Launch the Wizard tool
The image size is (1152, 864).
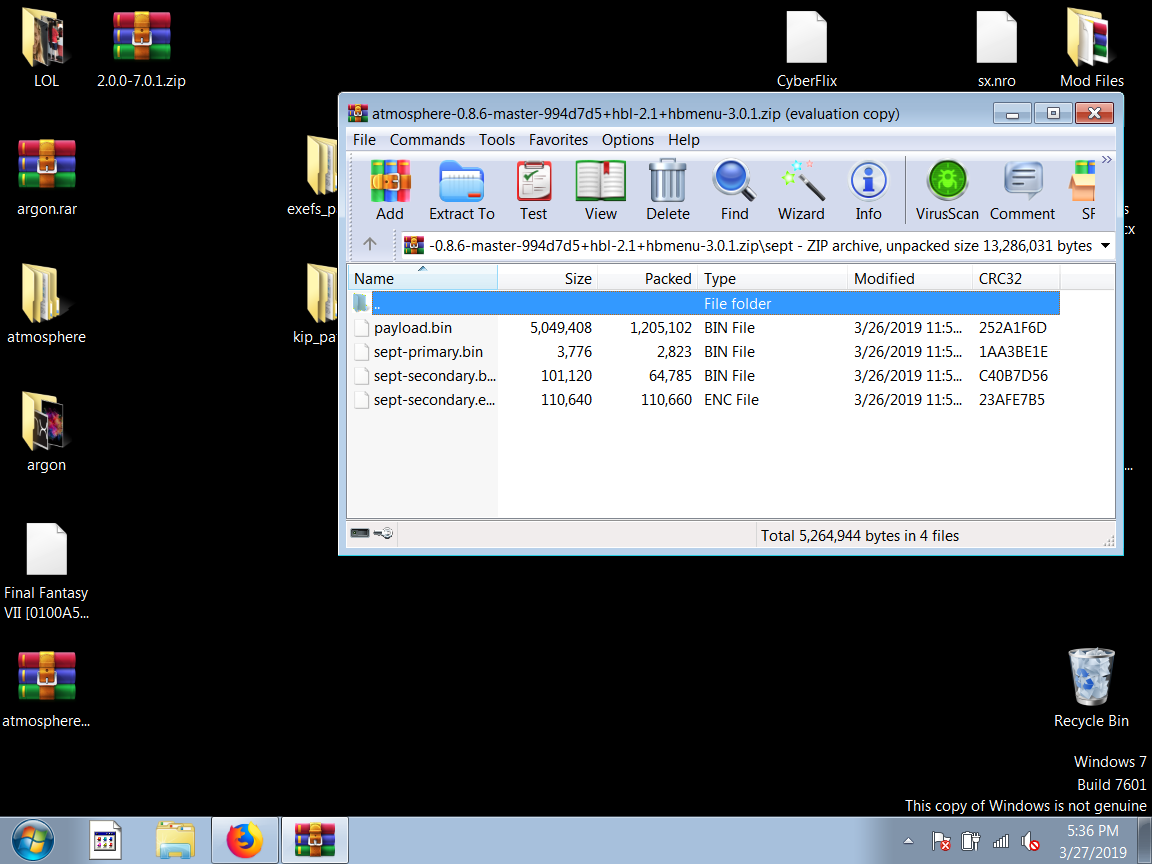(x=801, y=190)
